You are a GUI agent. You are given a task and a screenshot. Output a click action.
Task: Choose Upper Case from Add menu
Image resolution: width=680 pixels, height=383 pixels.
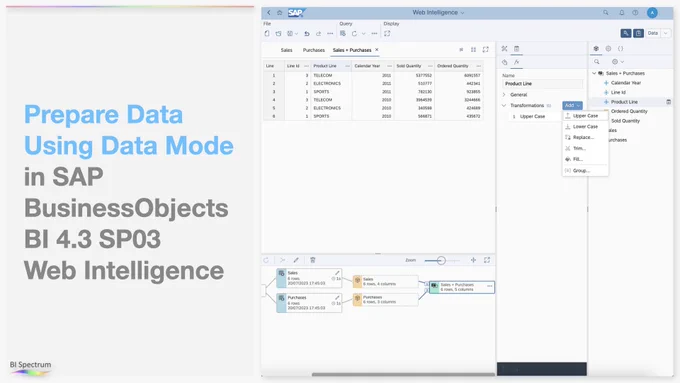585,116
